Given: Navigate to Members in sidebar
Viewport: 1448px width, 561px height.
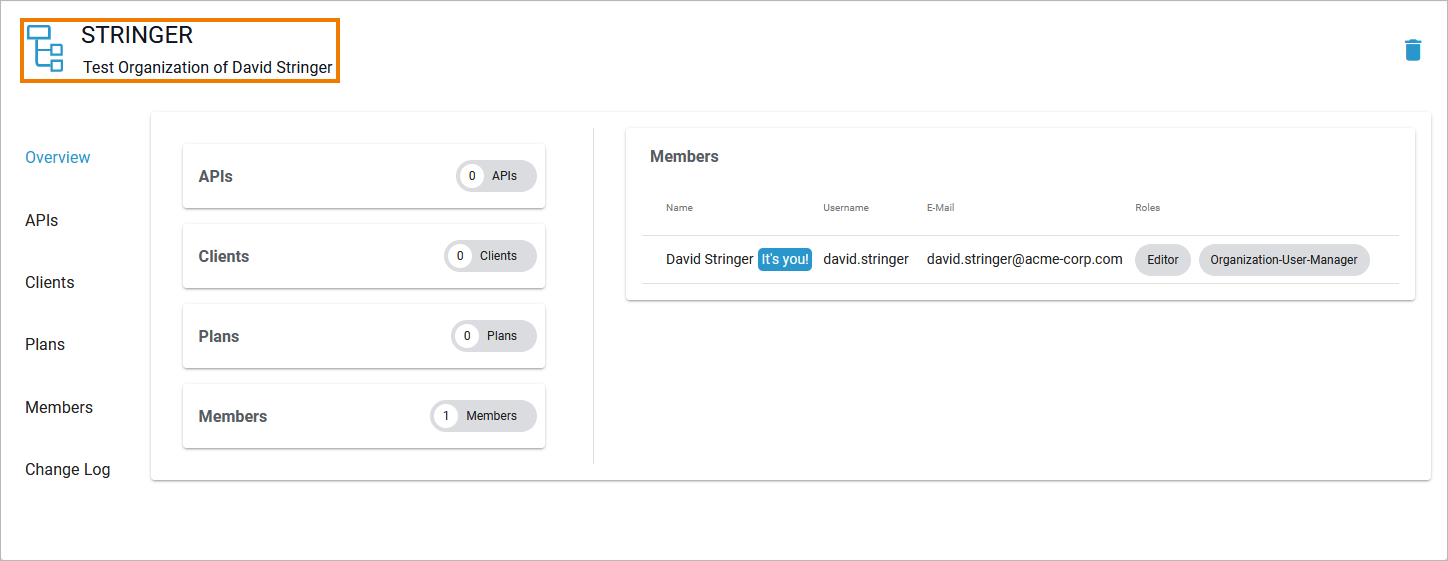Looking at the screenshot, I should 59,407.
